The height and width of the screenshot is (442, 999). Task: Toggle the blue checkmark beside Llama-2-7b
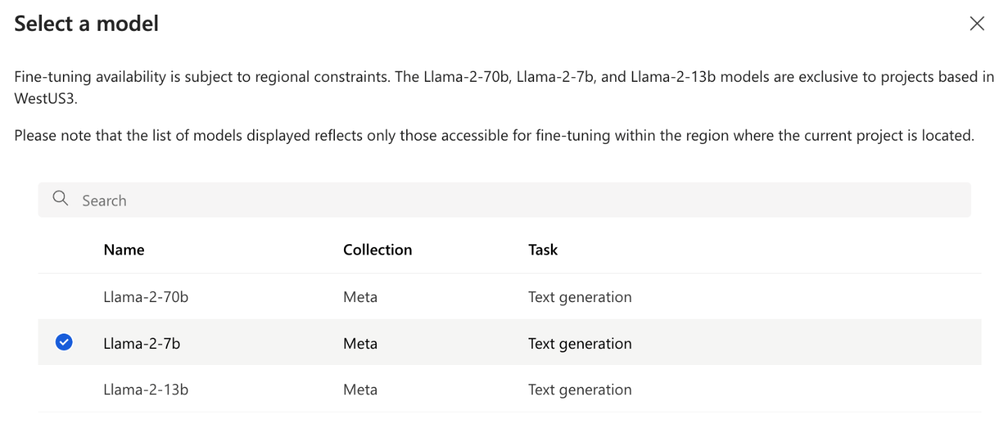(x=64, y=343)
